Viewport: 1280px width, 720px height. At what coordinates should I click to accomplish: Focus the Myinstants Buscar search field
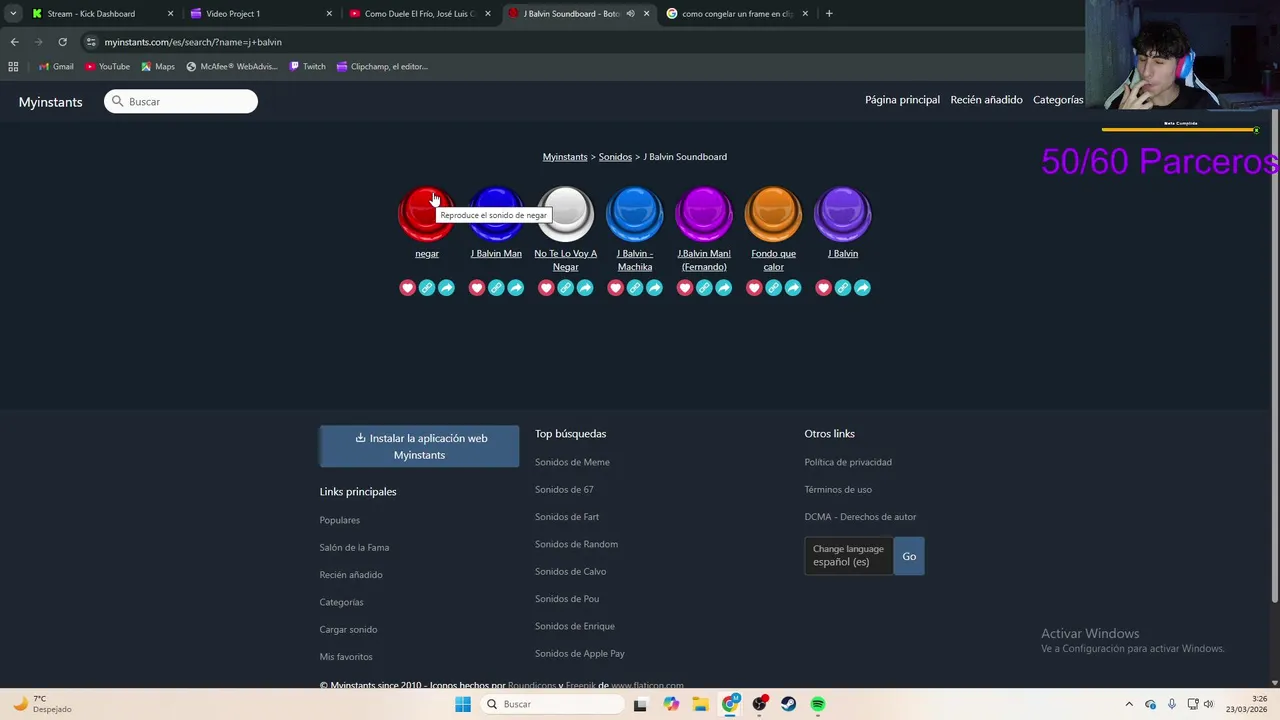point(181,101)
